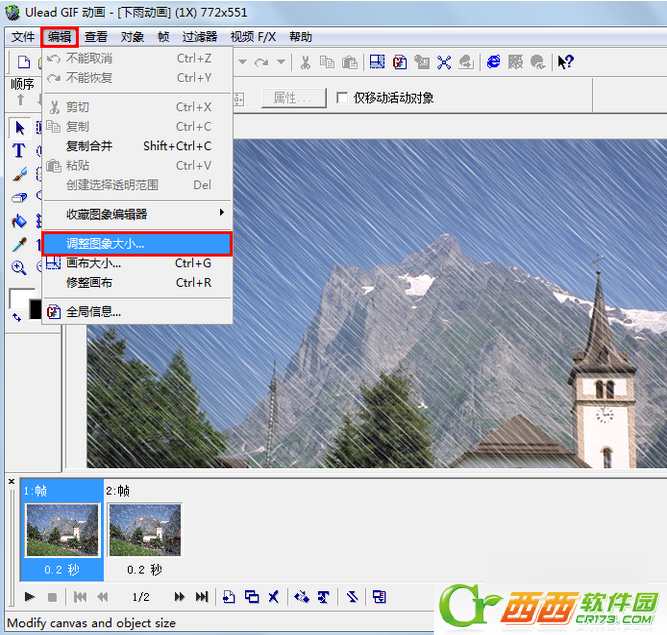
Task: Stop animation playback
Action: (x=52, y=597)
